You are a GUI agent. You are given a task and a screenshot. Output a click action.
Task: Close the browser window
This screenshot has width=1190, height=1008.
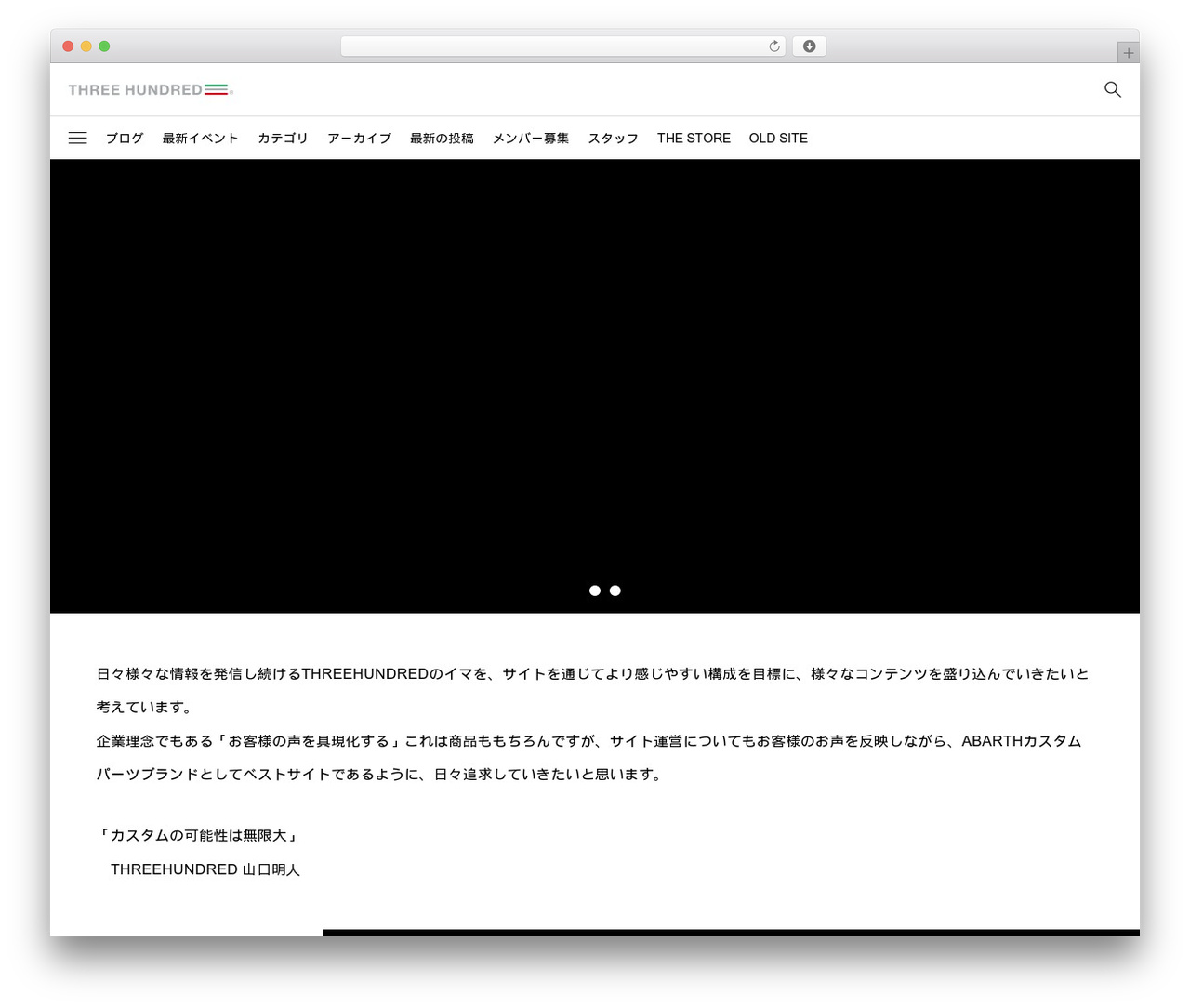click(x=68, y=46)
